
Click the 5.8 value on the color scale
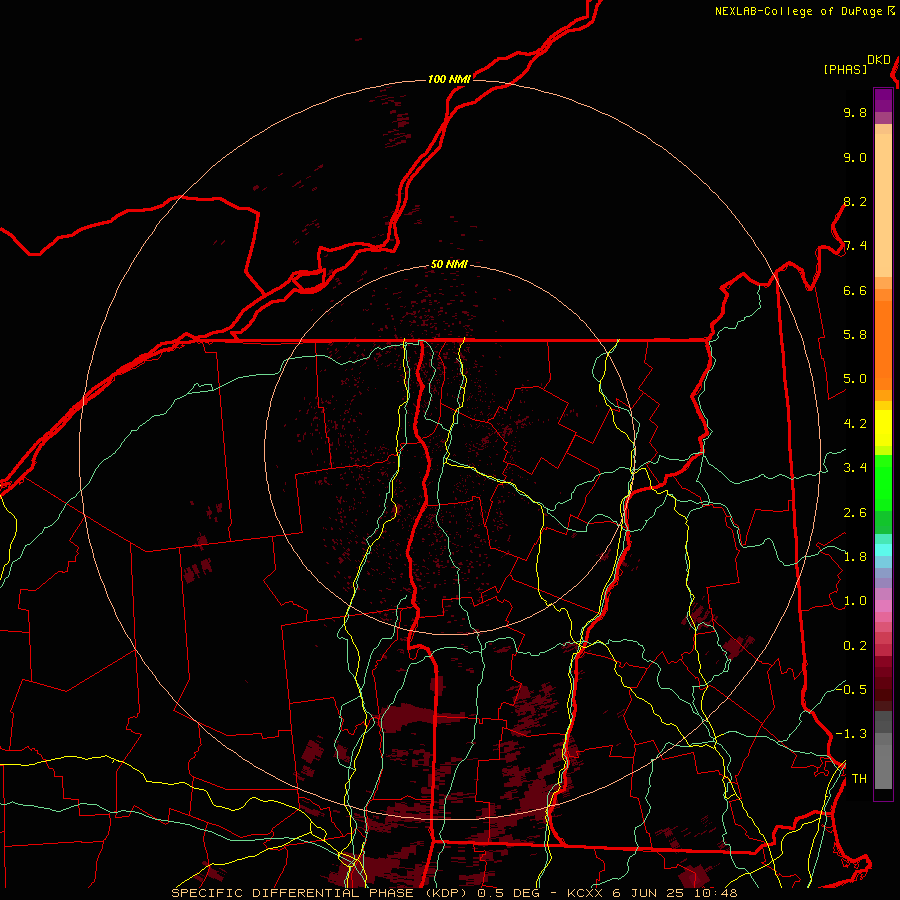(x=855, y=335)
